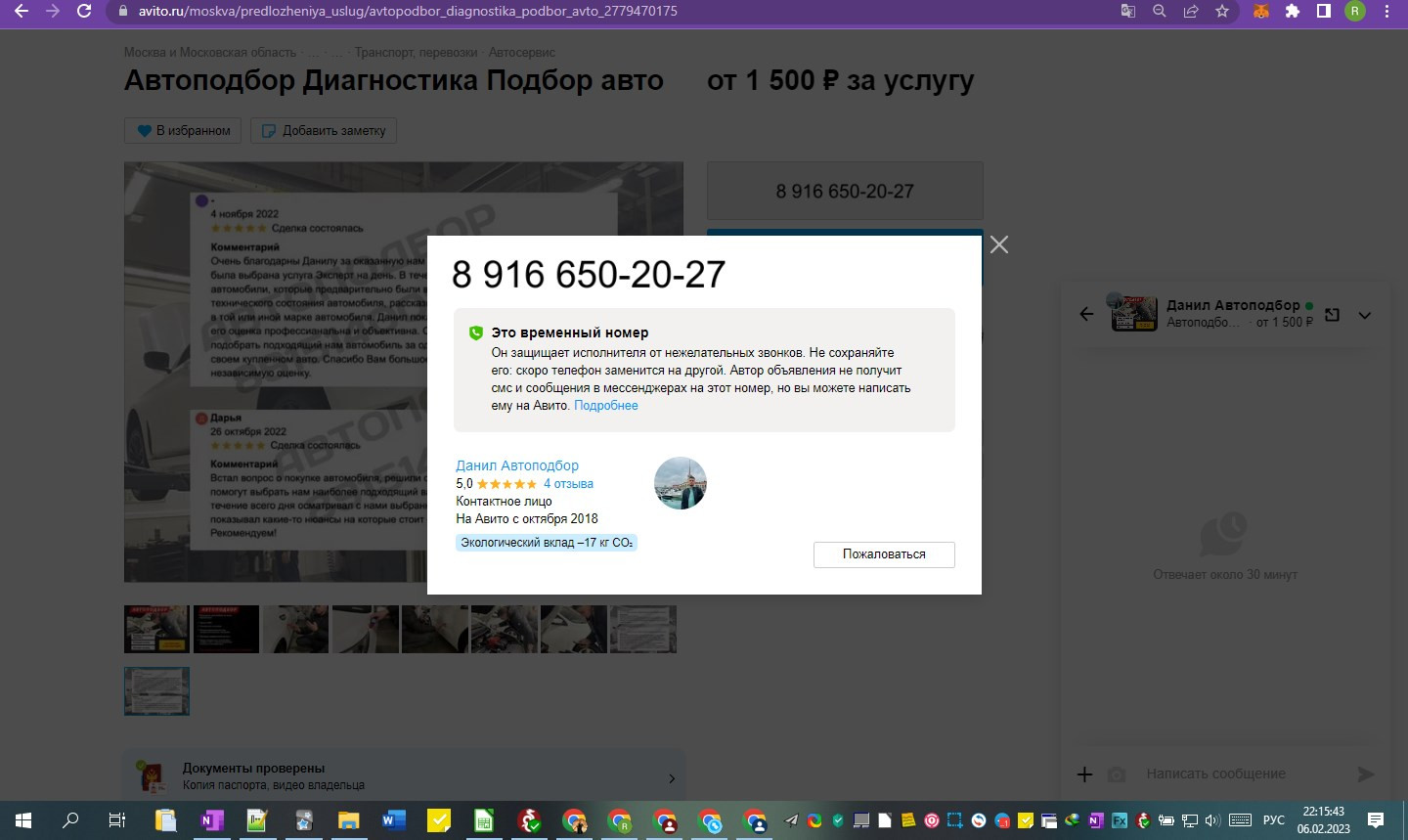Viewport: 1408px width, 840px height.
Task: Switch input language via 'РУС' indicator
Action: (x=1274, y=820)
